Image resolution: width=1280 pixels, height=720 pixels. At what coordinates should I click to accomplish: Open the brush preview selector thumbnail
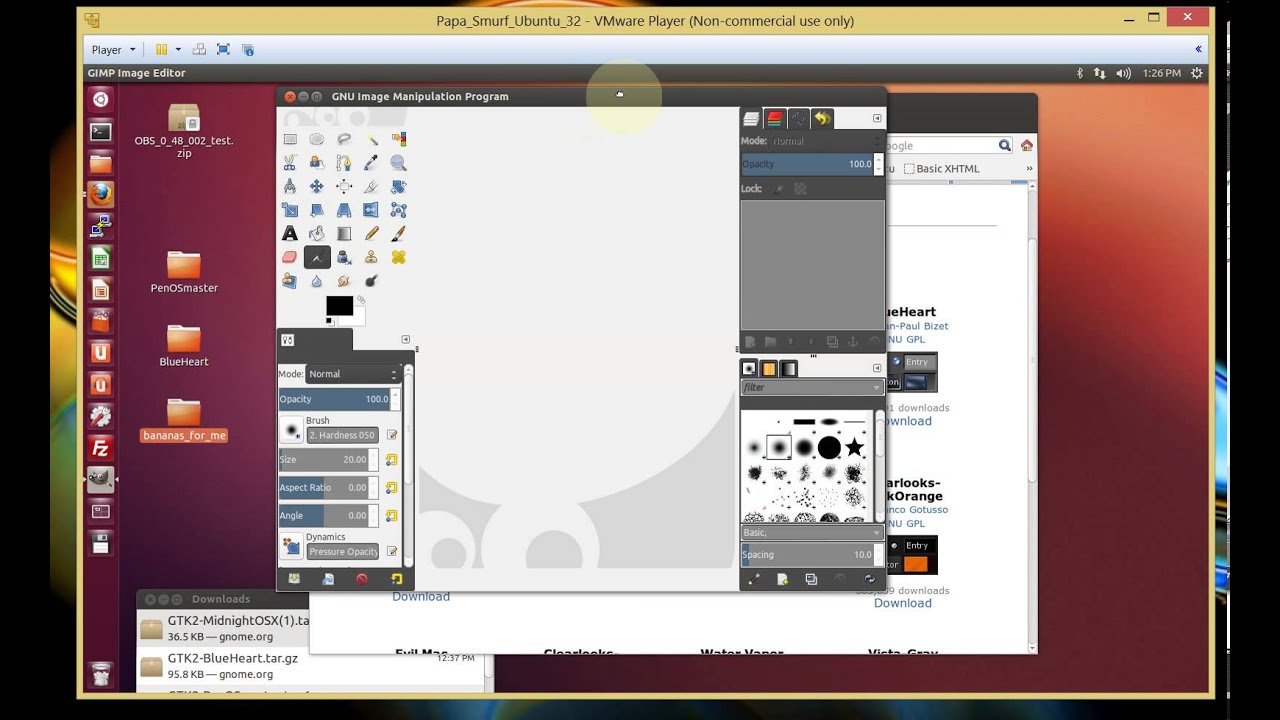pos(291,430)
